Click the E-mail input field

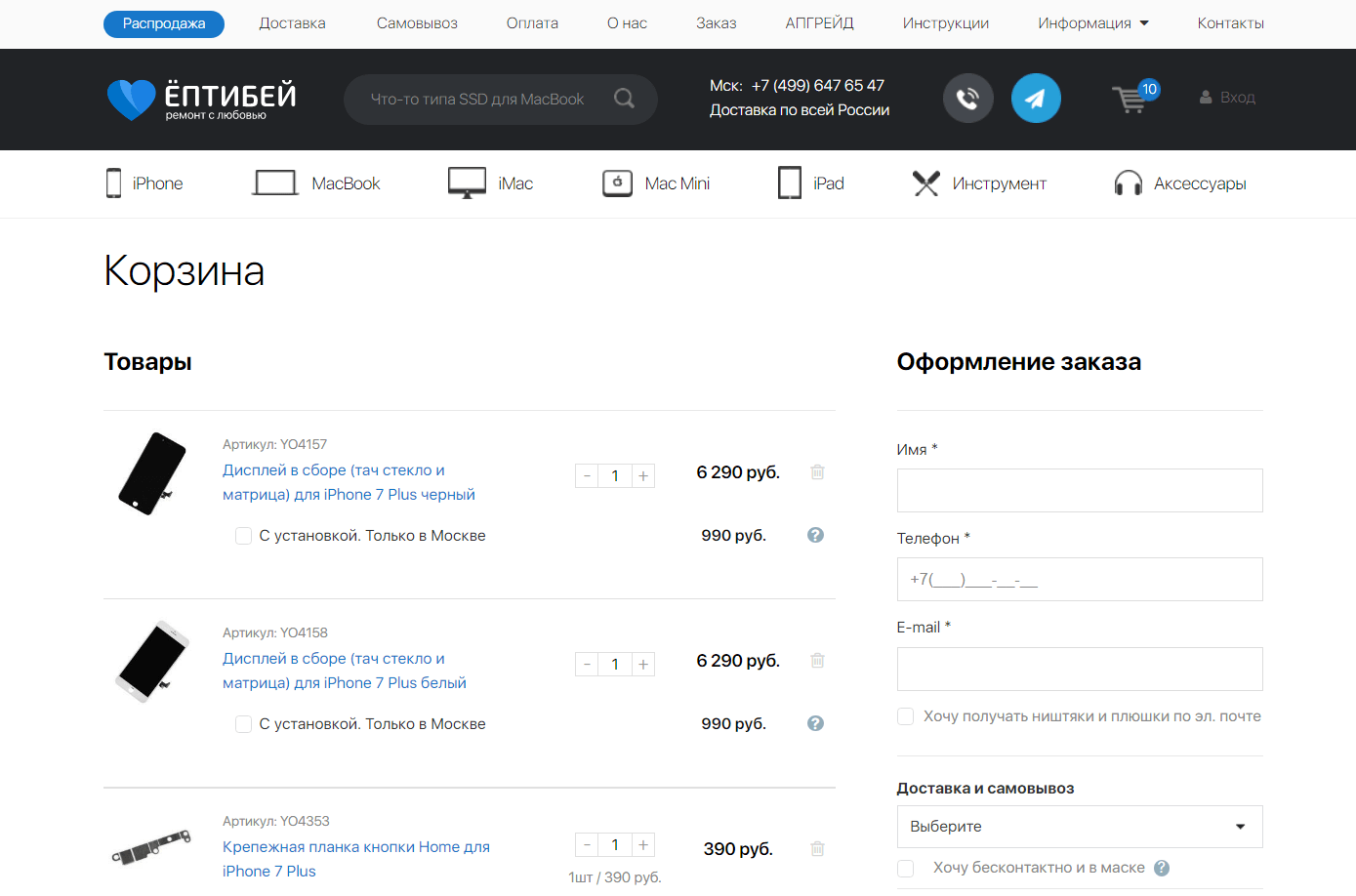[1080, 670]
